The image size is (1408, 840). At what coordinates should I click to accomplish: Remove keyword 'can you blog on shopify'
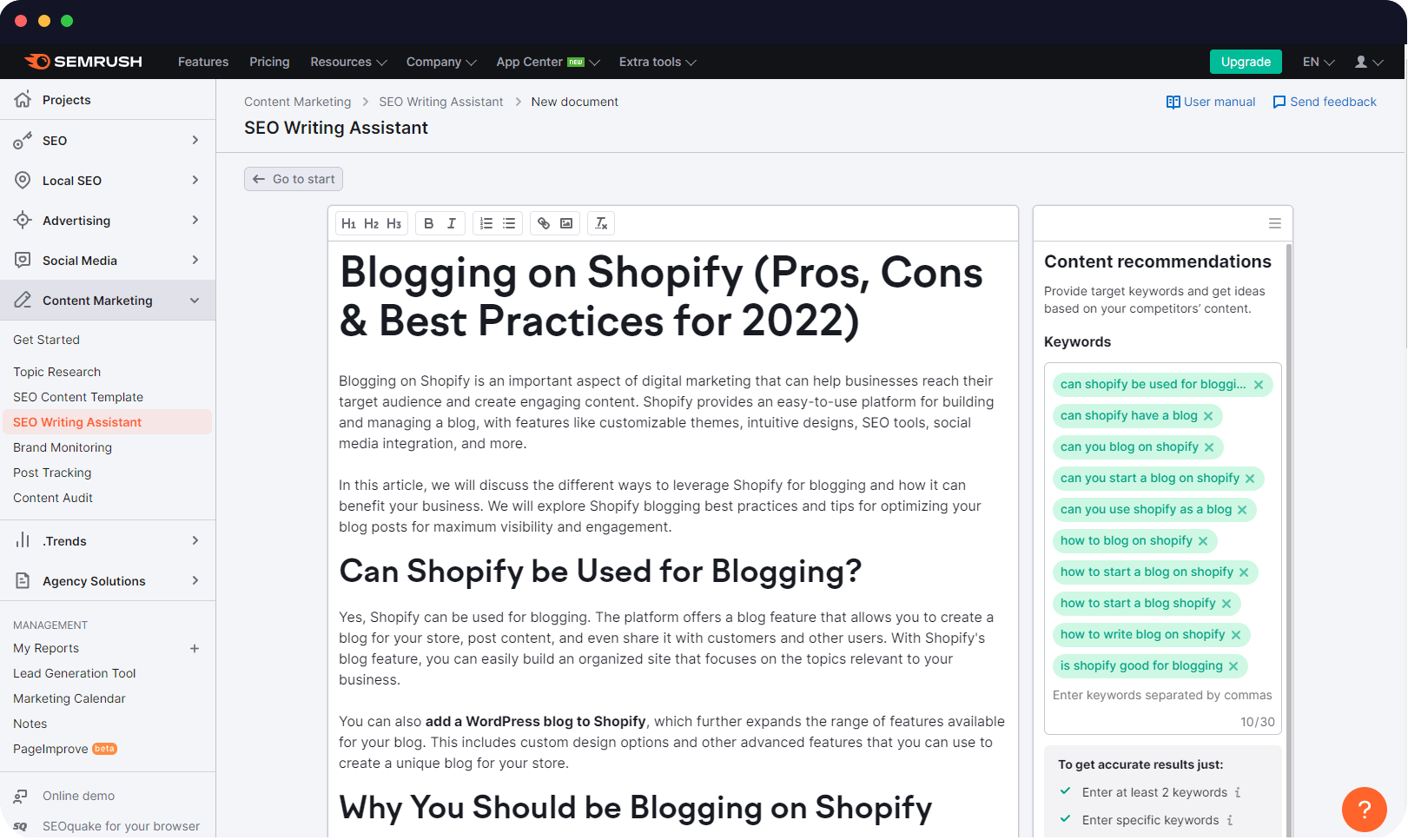1209,447
